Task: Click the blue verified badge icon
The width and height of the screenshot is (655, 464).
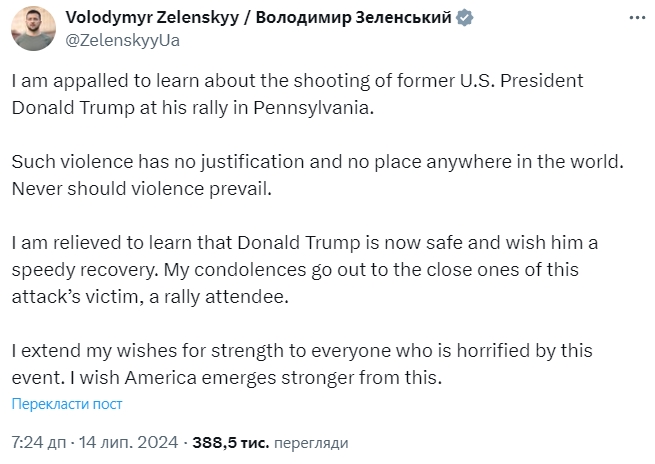Action: coord(465,18)
